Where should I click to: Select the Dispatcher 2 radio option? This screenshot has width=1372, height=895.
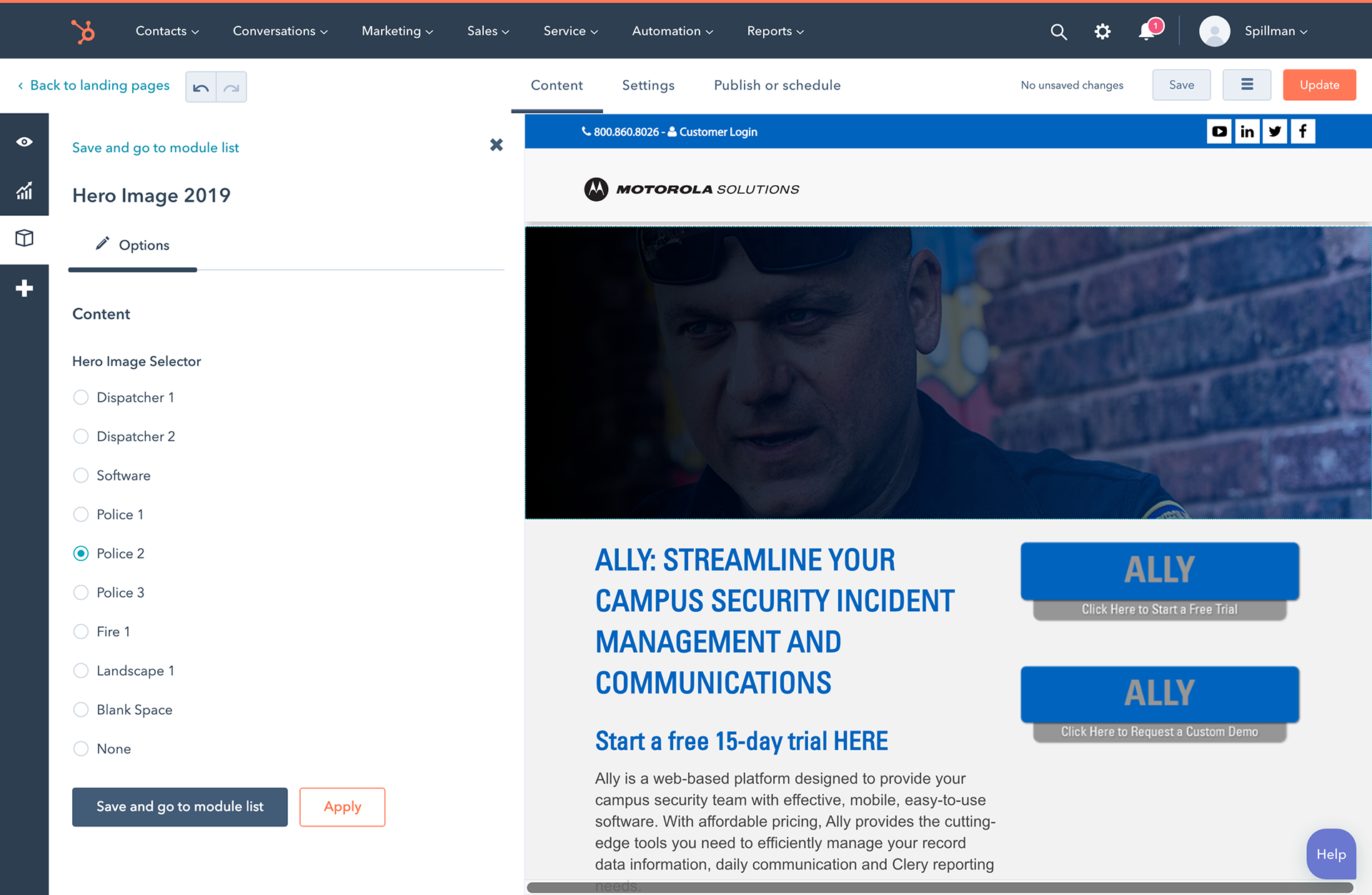[81, 437]
